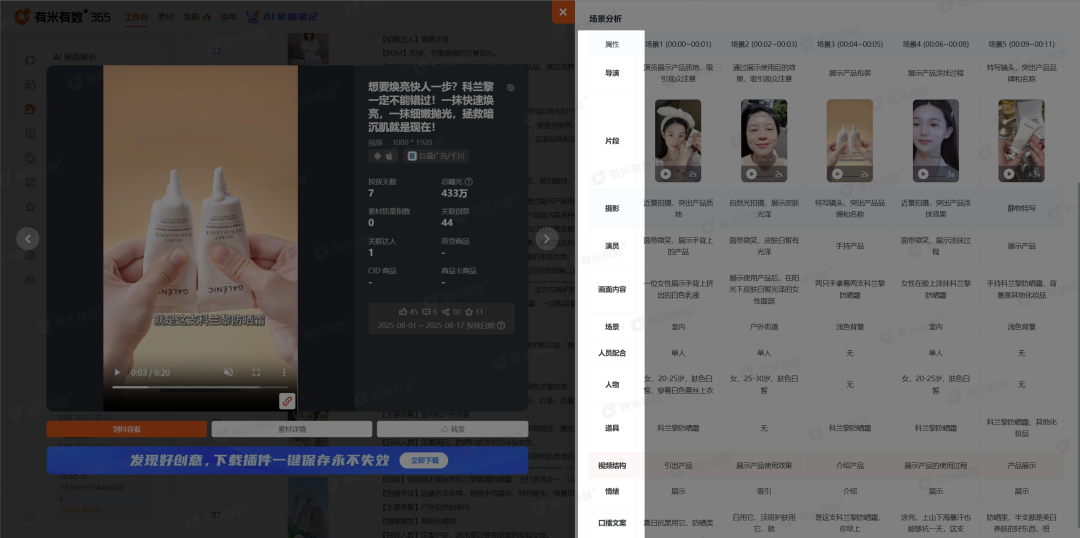The height and width of the screenshot is (538, 1080).
Task: Play the Scene 5 clip thumbnail
Action: [1008, 173]
